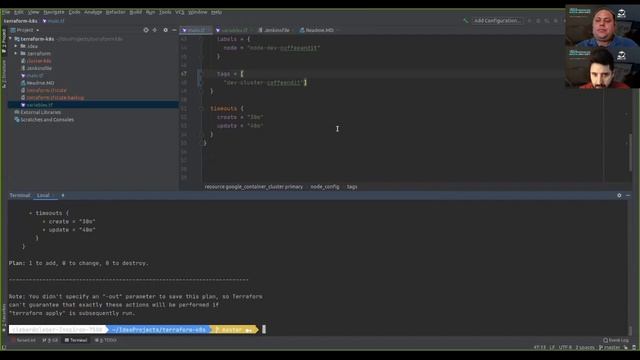Open the VCS menu
The height and width of the screenshot is (360, 640).
click(x=180, y=12)
